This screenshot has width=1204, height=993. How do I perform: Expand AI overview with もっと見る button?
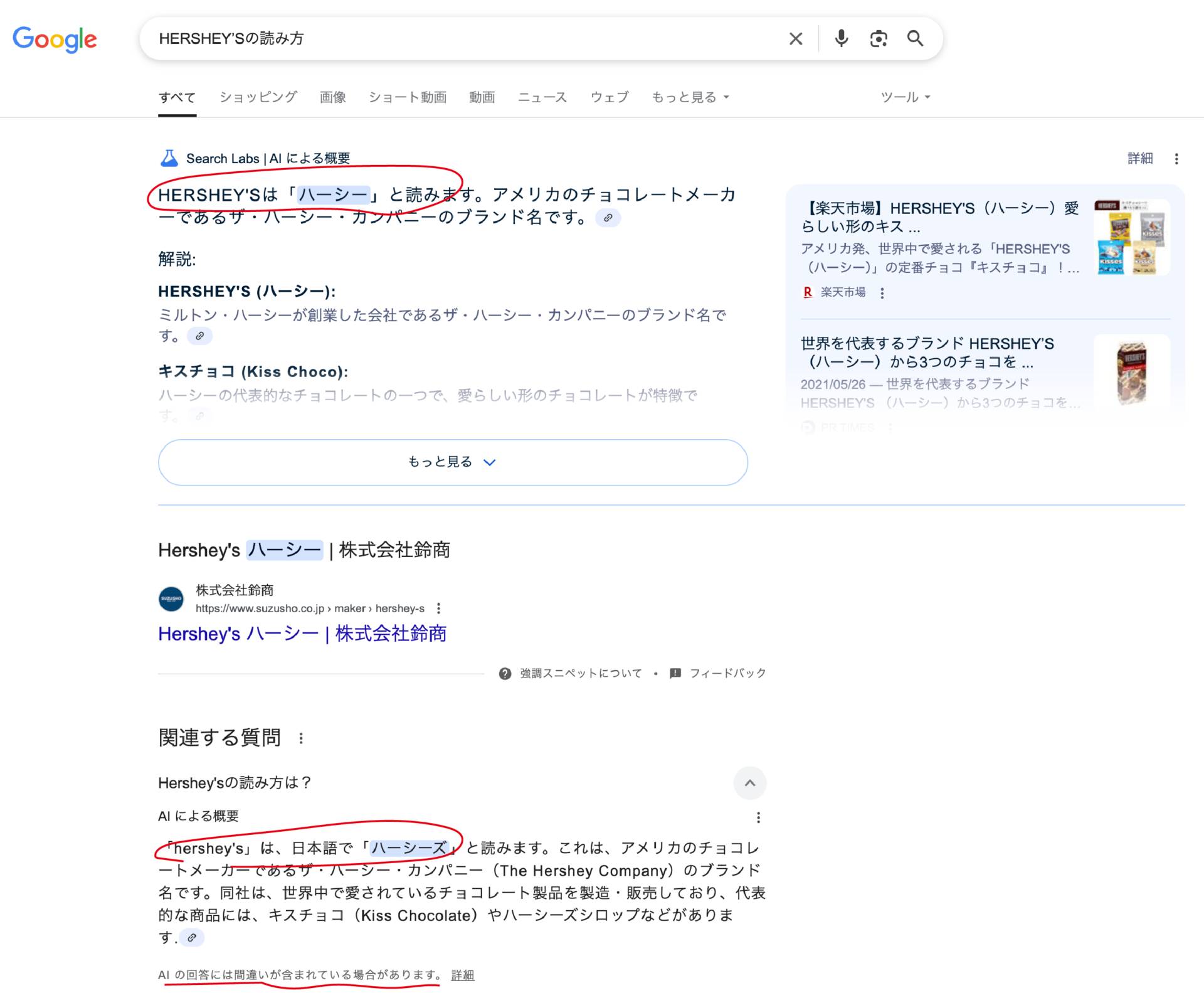tap(453, 462)
